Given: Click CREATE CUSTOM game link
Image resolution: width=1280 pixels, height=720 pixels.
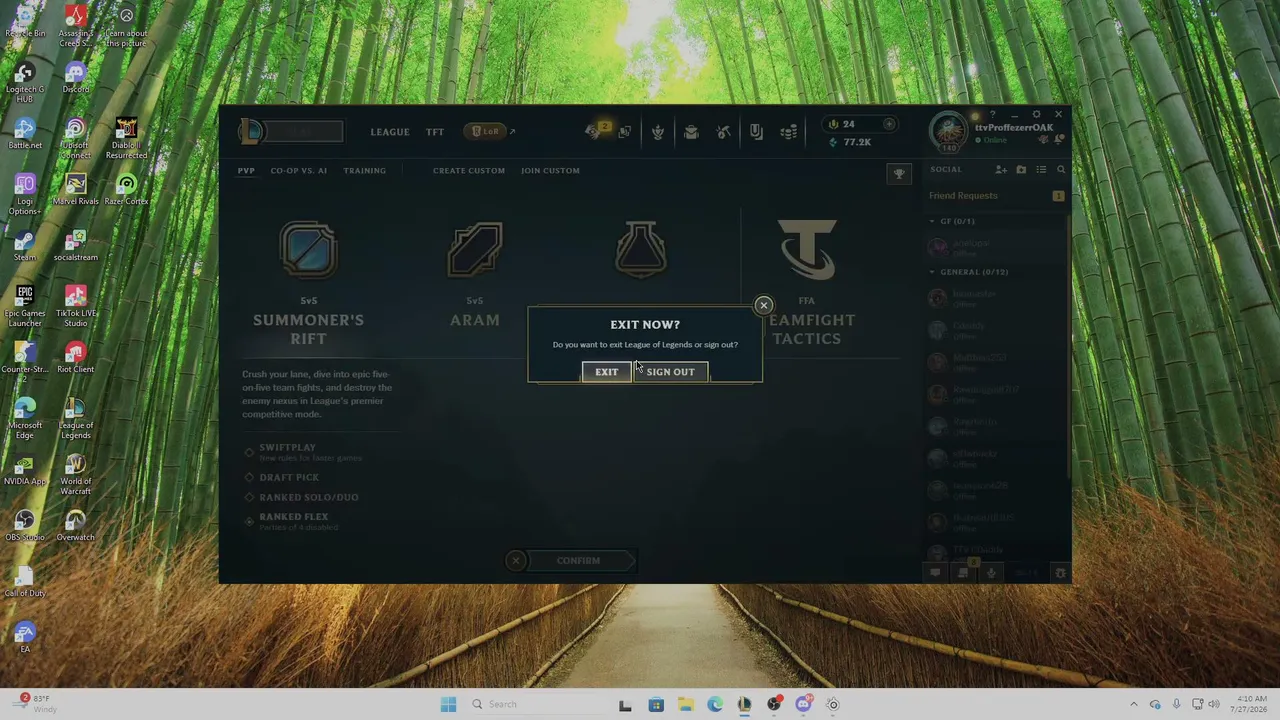Looking at the screenshot, I should click(x=469, y=171).
